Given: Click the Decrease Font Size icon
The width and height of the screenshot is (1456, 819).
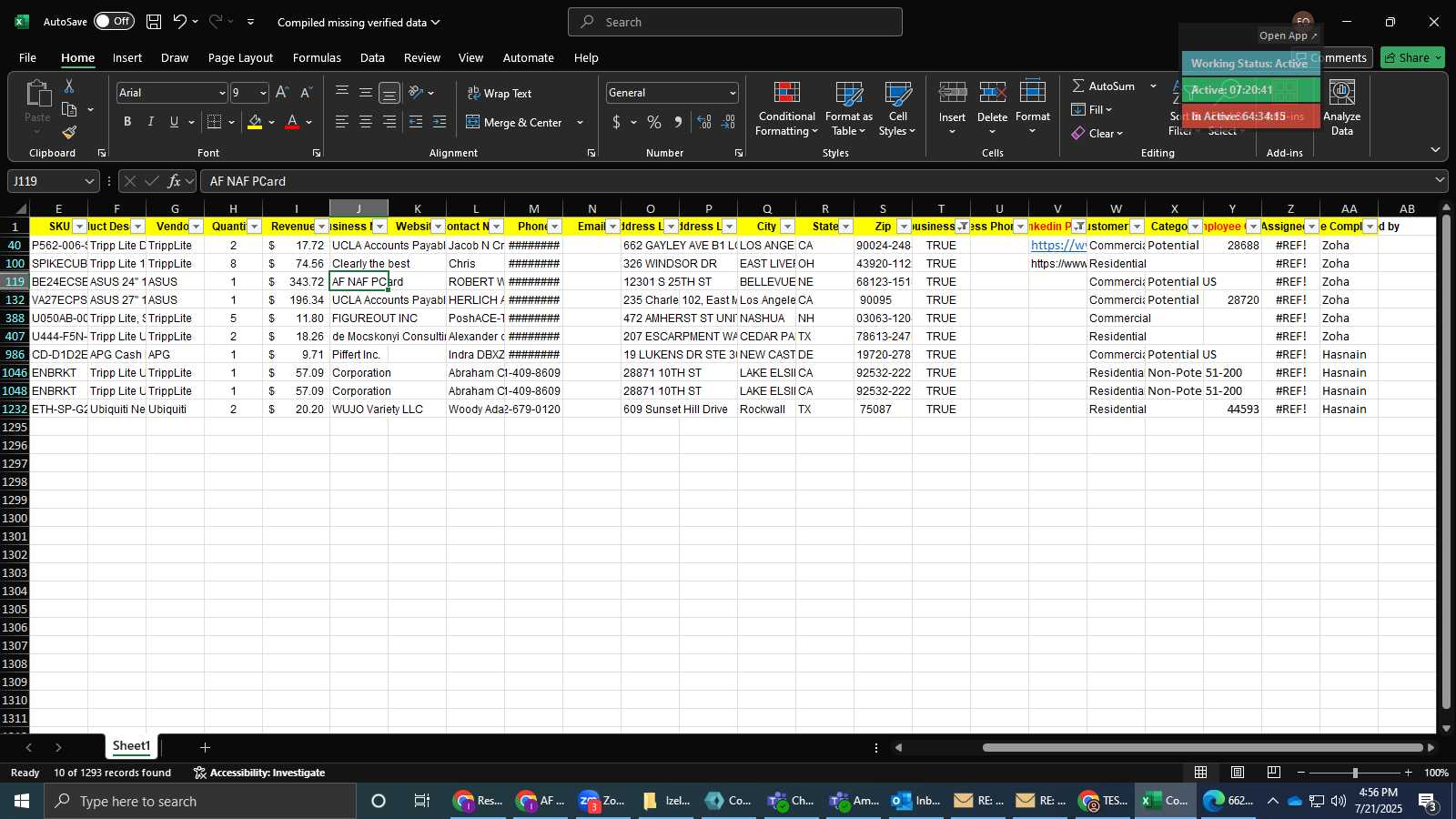Looking at the screenshot, I should point(306,93).
